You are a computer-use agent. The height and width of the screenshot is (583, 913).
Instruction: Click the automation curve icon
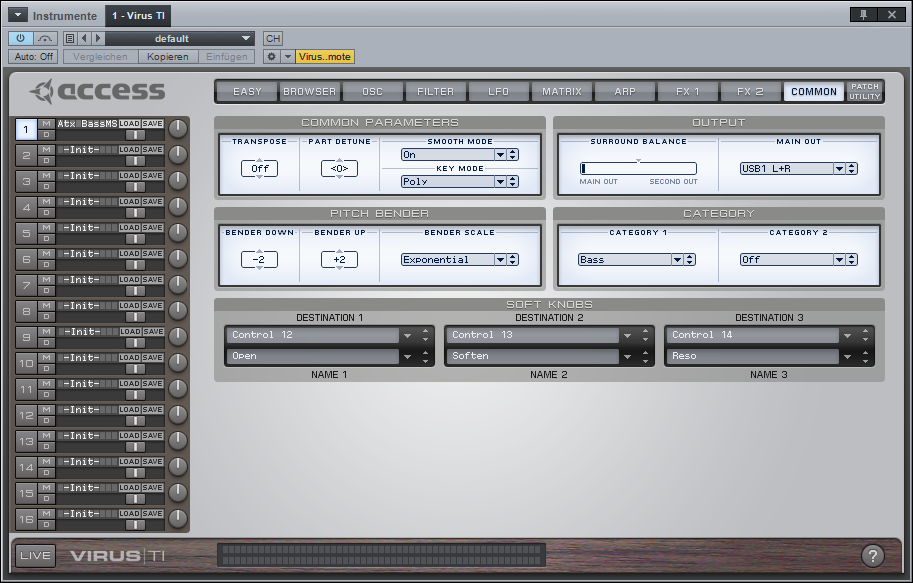click(44, 38)
